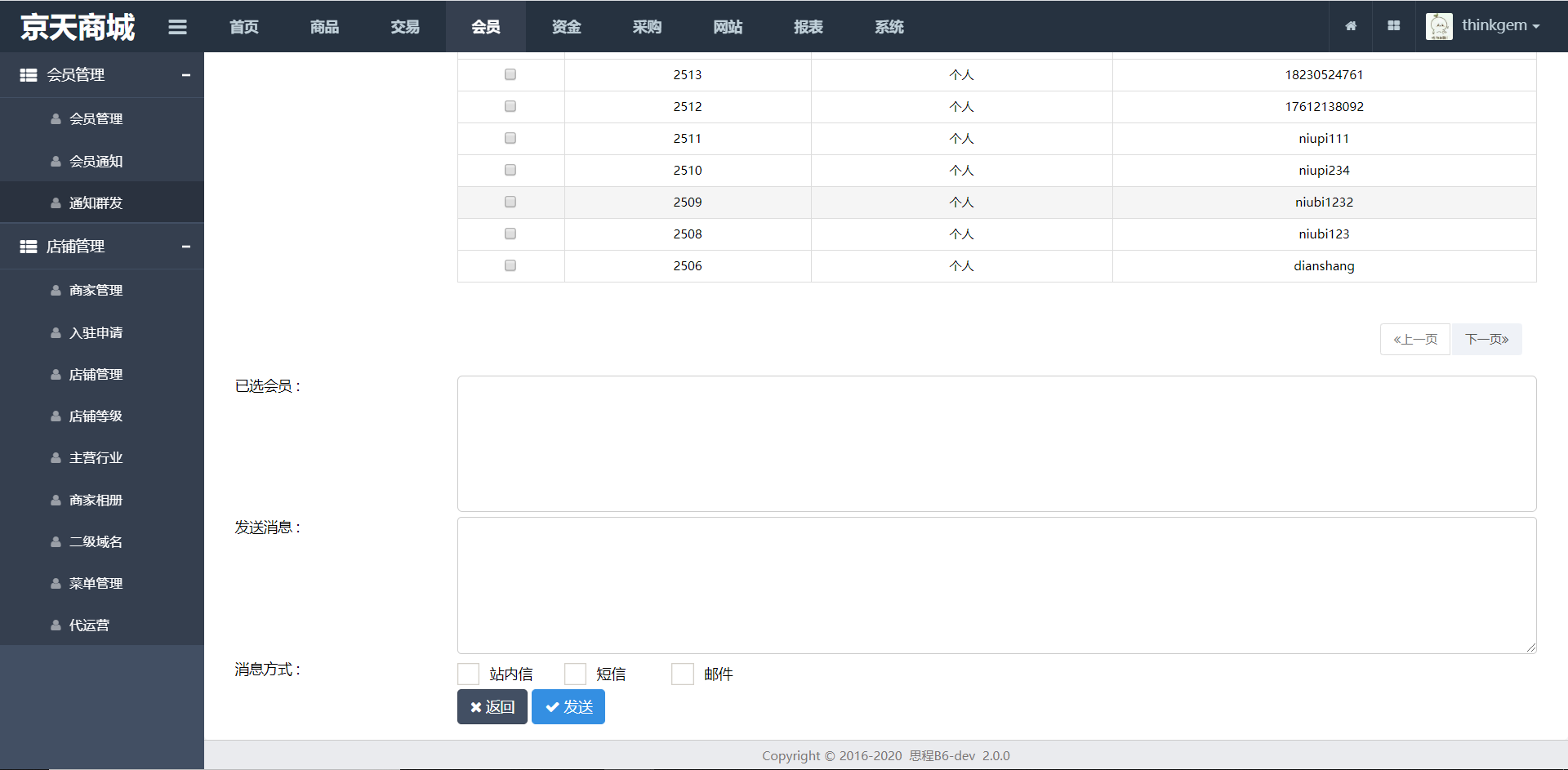
Task: Click user icon next to 二级域名
Action: [56, 542]
